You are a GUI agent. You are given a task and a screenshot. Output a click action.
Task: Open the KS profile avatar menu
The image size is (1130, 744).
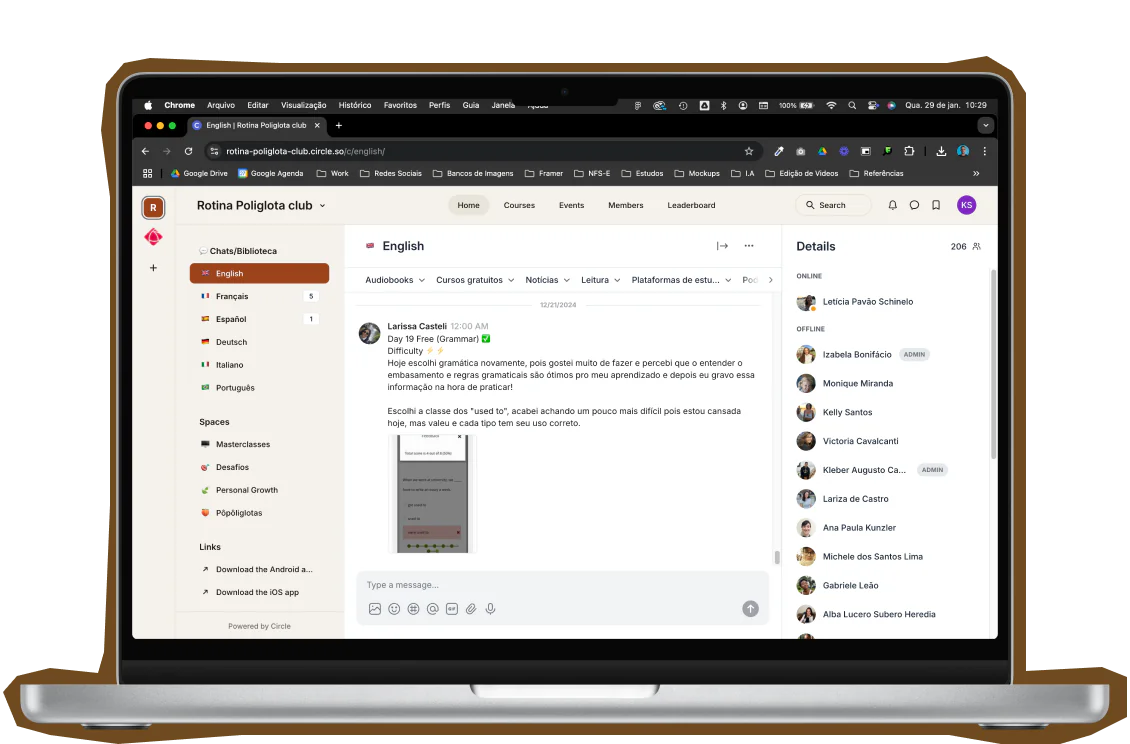pos(966,205)
